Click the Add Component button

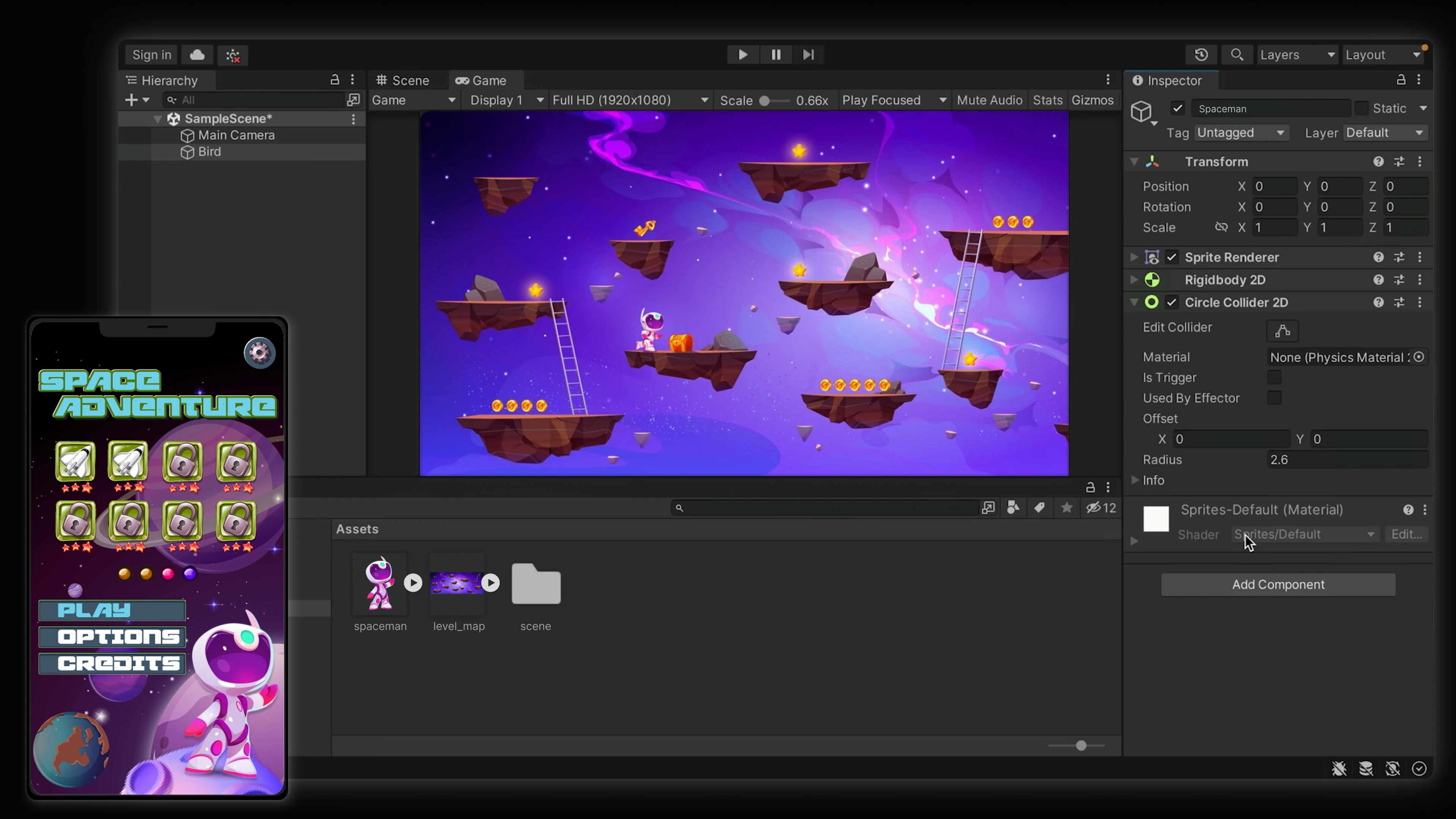pyautogui.click(x=1277, y=584)
